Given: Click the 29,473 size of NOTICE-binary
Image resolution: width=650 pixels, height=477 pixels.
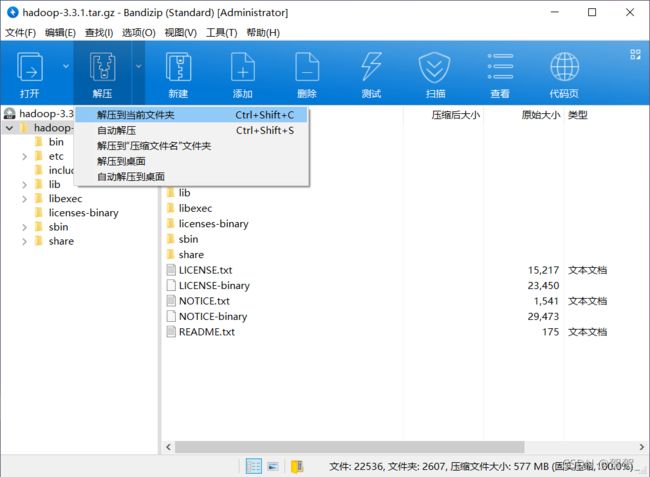Looking at the screenshot, I should coord(543,317).
